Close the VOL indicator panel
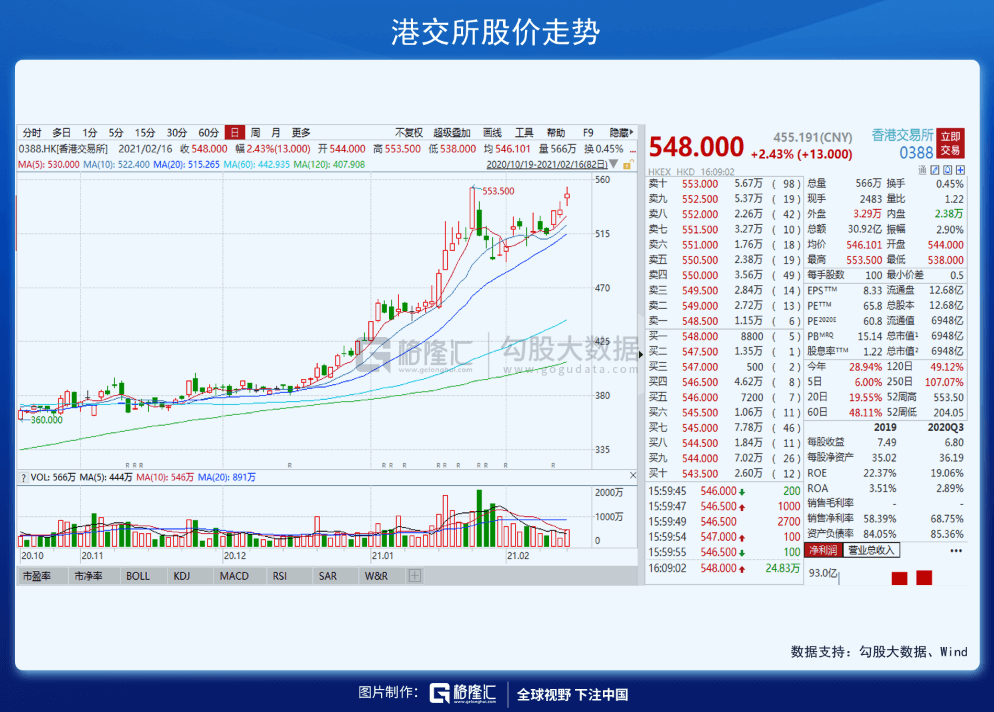 [633, 475]
